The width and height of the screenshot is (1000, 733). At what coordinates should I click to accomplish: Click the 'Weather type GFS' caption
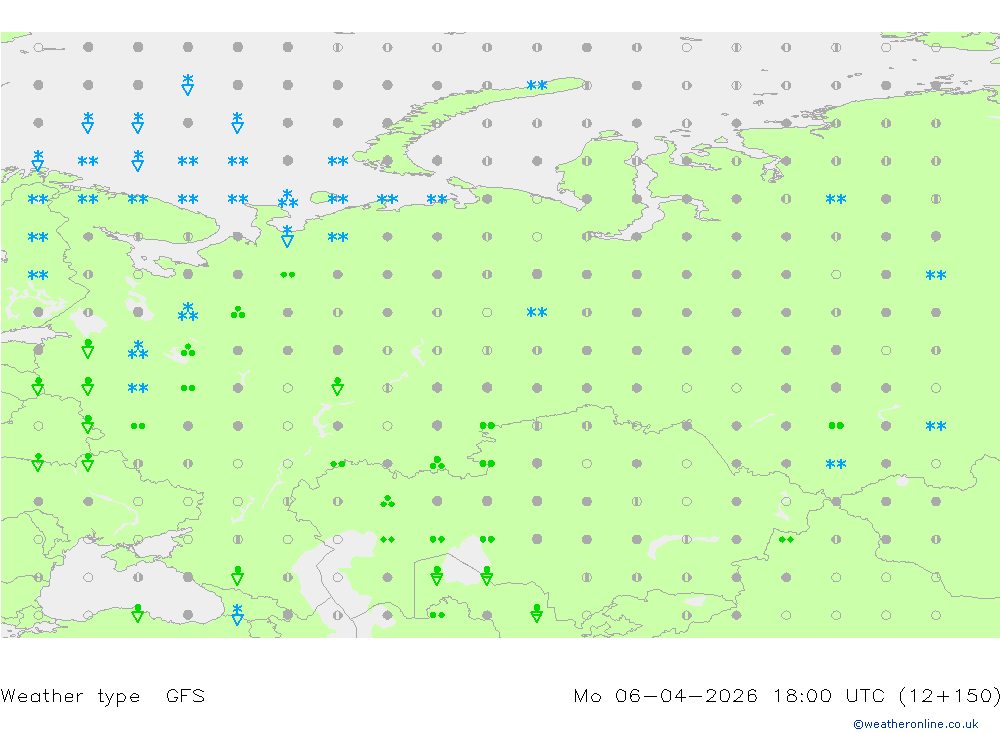103,696
